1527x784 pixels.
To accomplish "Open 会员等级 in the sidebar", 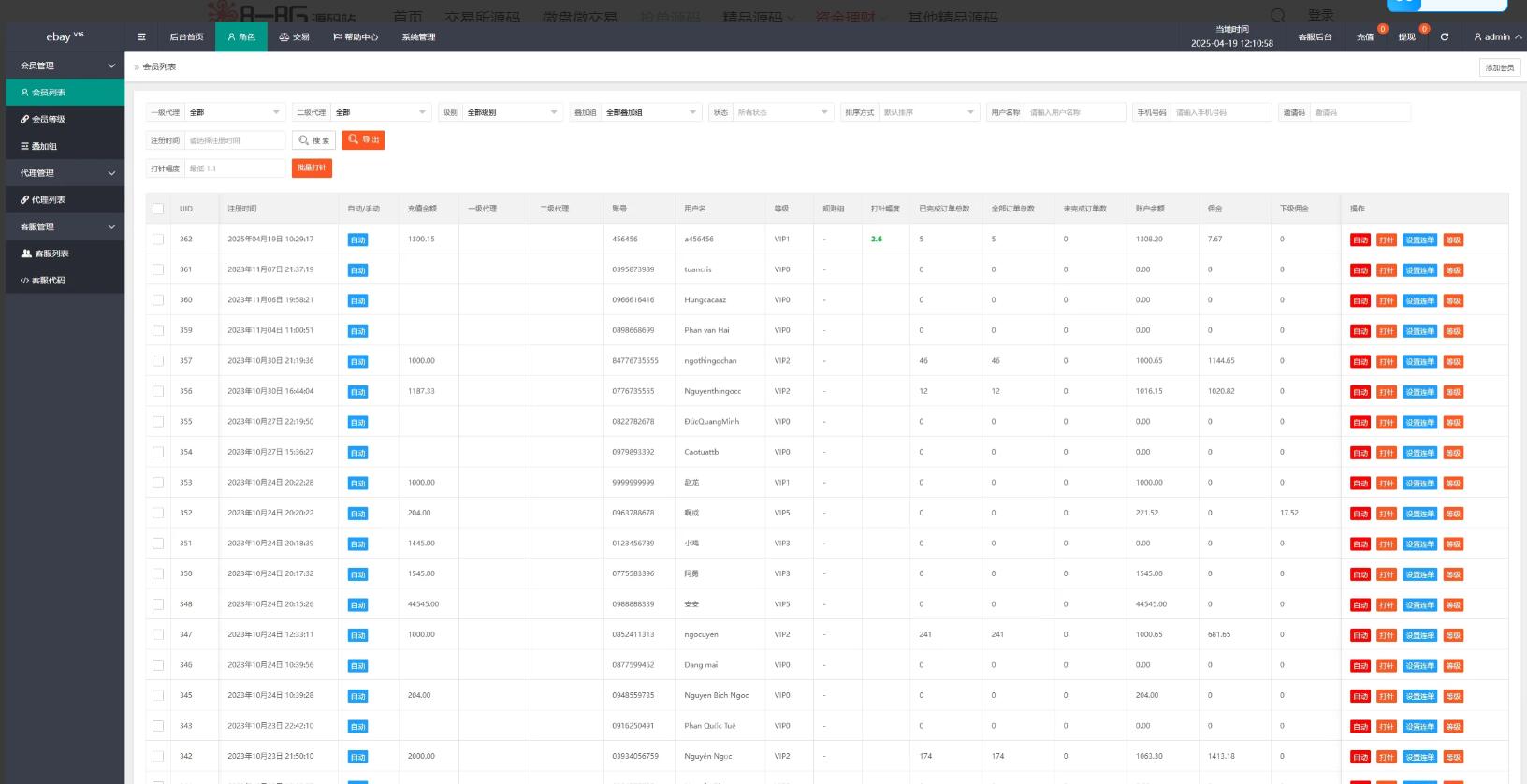I will tap(65, 120).
